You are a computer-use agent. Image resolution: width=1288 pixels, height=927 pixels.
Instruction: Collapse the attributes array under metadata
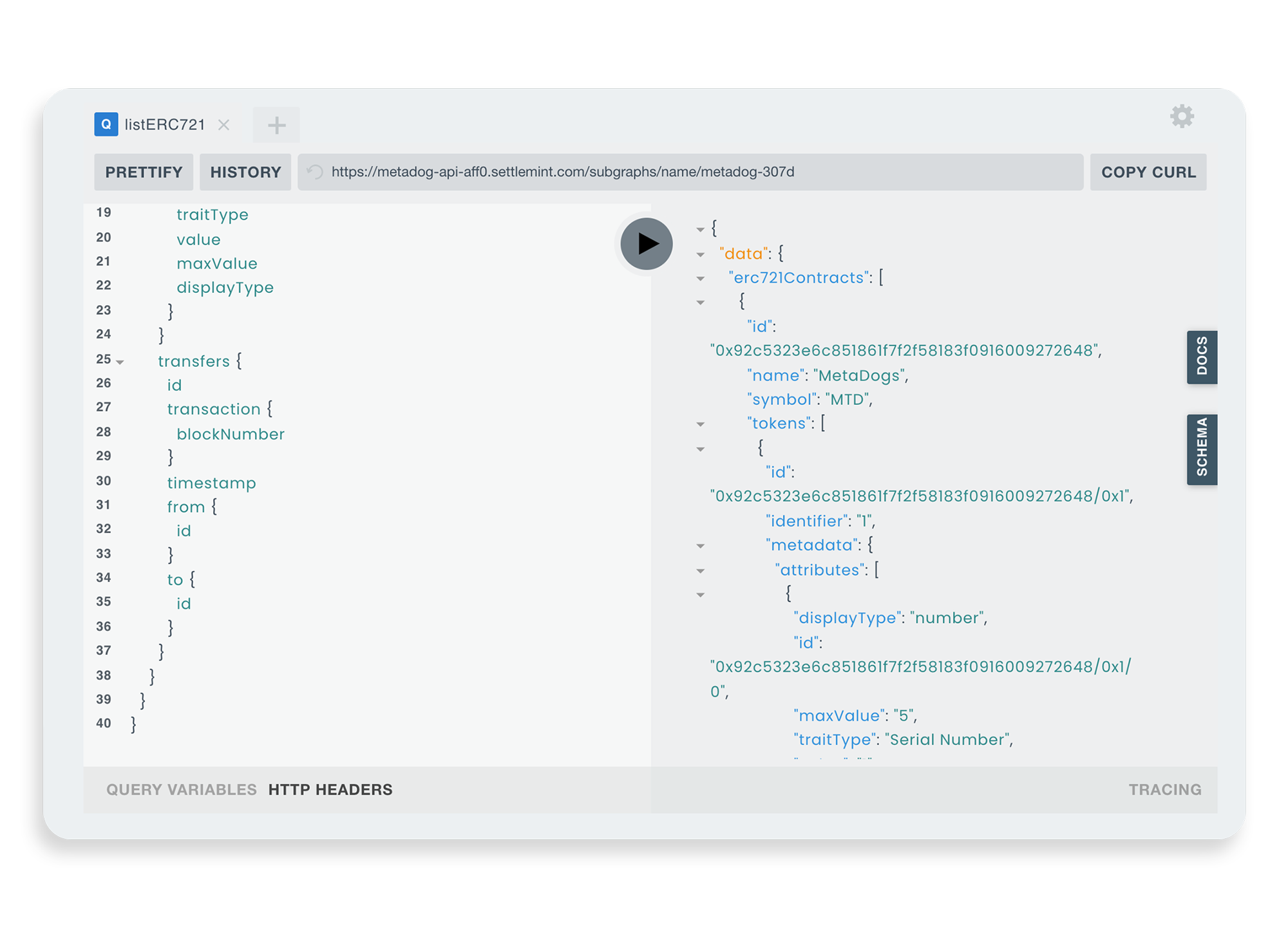(x=700, y=570)
